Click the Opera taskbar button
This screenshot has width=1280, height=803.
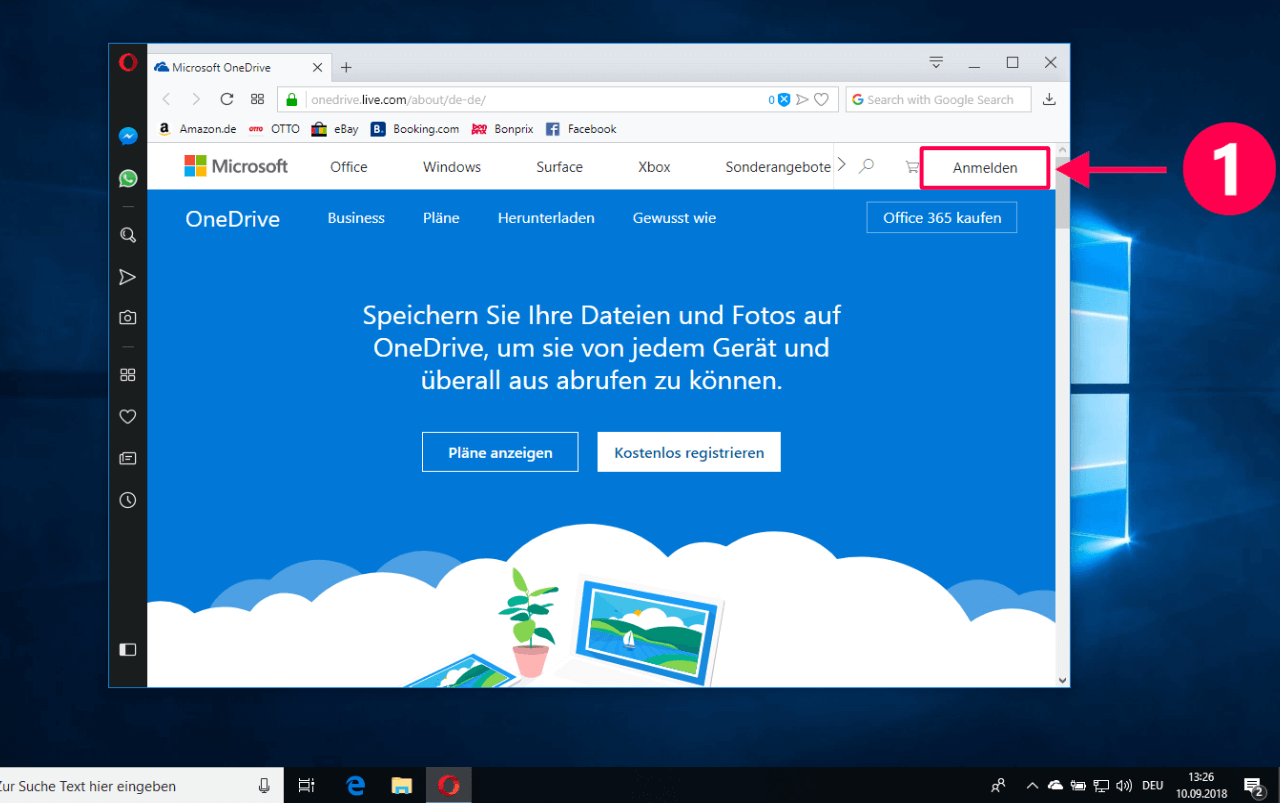449,786
